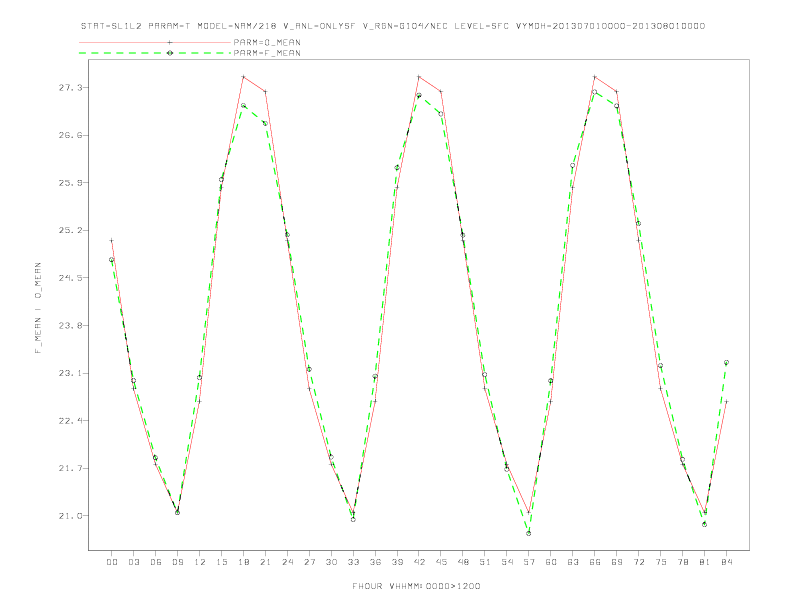Image resolution: width=792 pixels, height=612 pixels.
Task: Click the O_MEAN plus marker at hour 57
Action: (x=529, y=512)
